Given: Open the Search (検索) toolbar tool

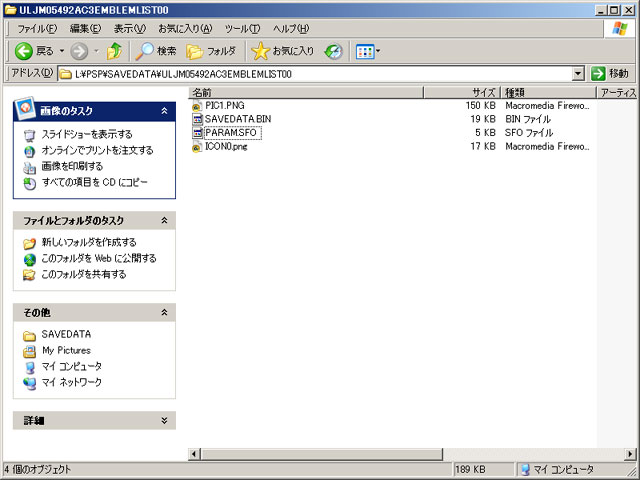Looking at the screenshot, I should pos(156,50).
